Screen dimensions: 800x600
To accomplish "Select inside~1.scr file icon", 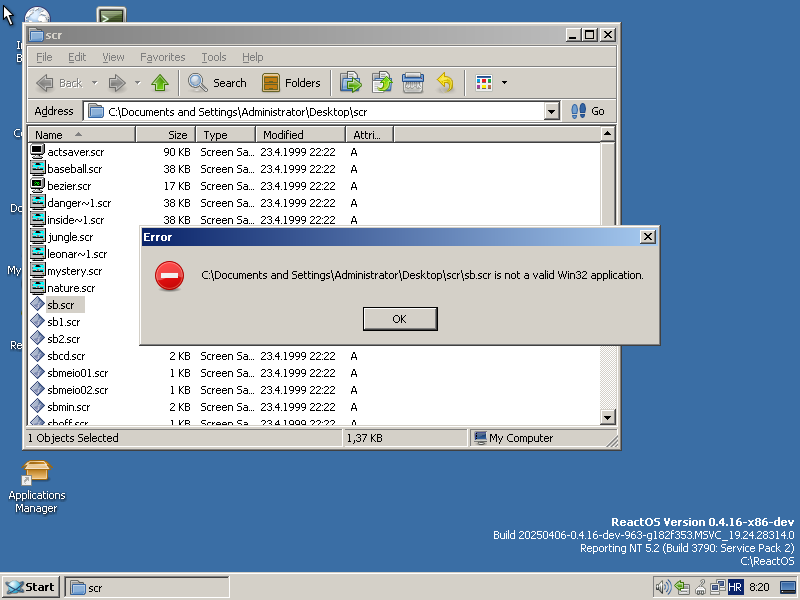I will 38,219.
